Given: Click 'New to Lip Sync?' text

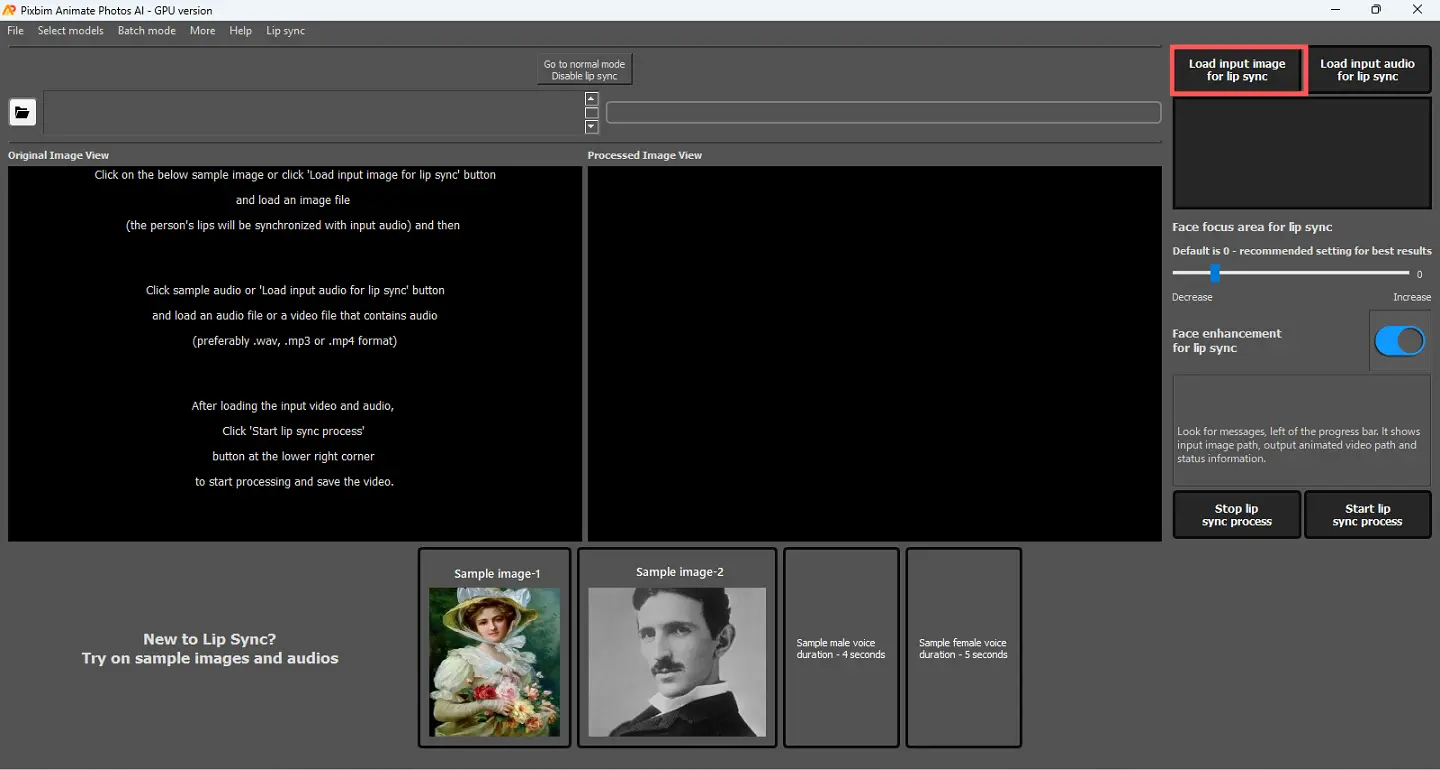Looking at the screenshot, I should coord(210,639).
